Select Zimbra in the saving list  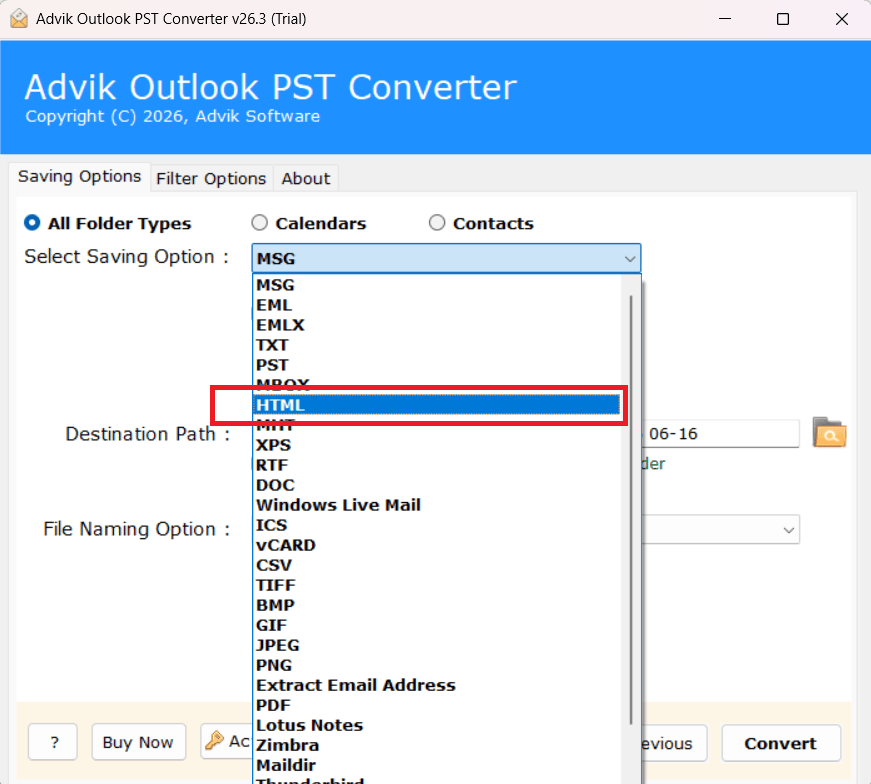437,745
